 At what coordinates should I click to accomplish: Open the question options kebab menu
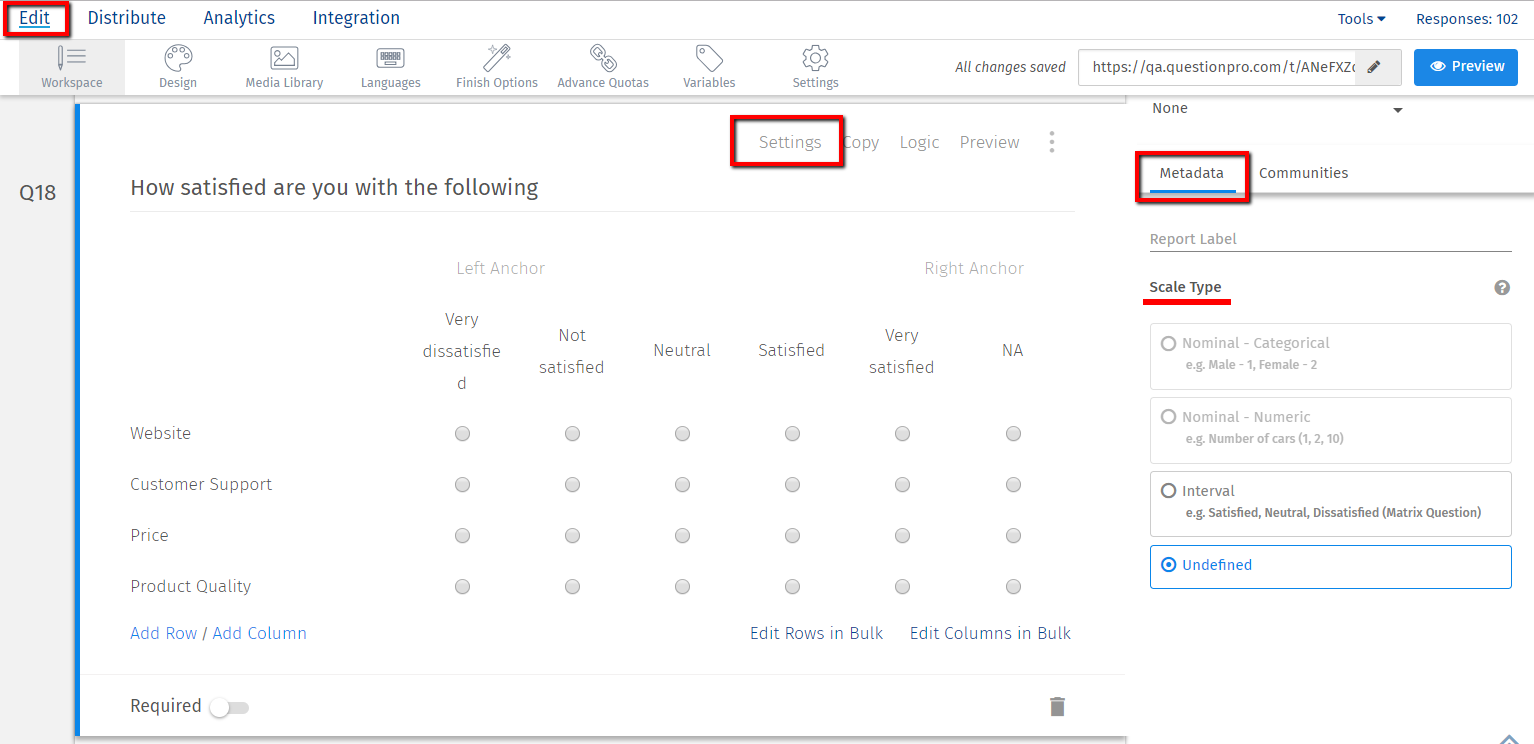(x=1052, y=142)
